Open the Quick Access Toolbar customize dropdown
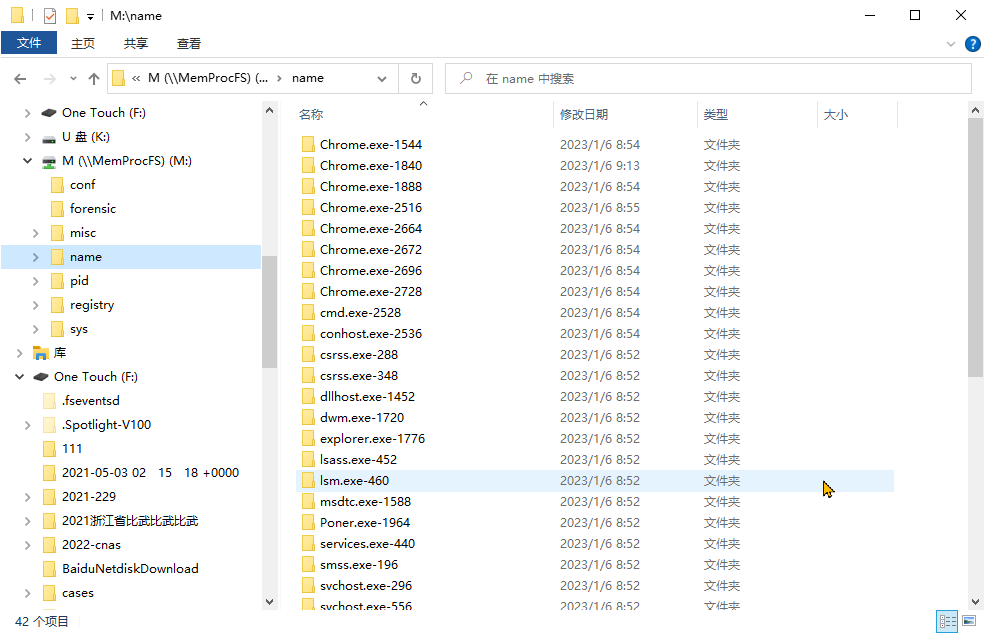985x634 pixels. coord(90,17)
